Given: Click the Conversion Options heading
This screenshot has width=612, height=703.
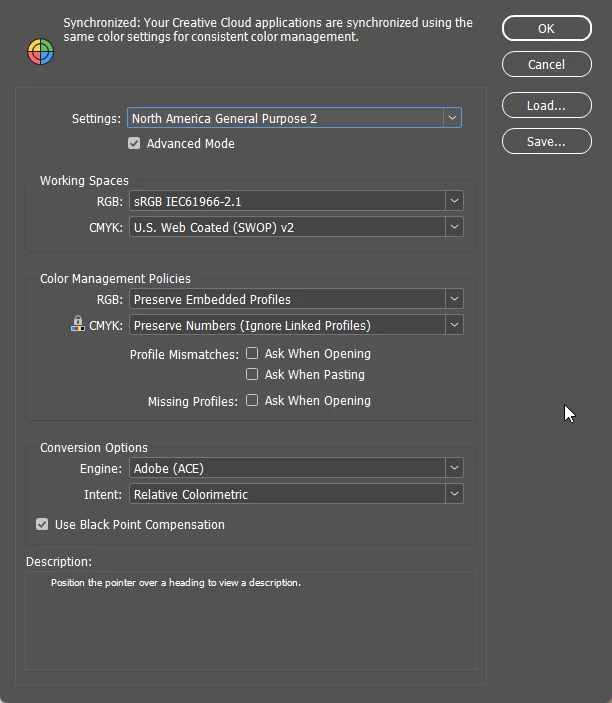Looking at the screenshot, I should coord(94,447).
